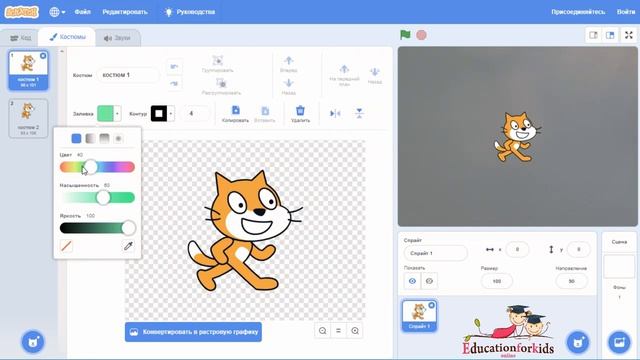Switch to the Звуки tab

pyautogui.click(x=117, y=38)
